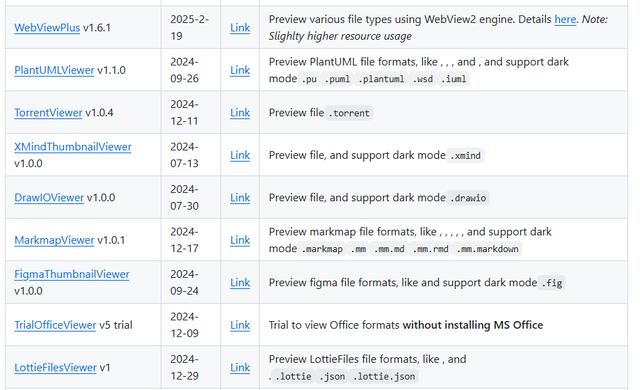Open the FigmaThumbnailViewer plugin page

click(x=72, y=274)
